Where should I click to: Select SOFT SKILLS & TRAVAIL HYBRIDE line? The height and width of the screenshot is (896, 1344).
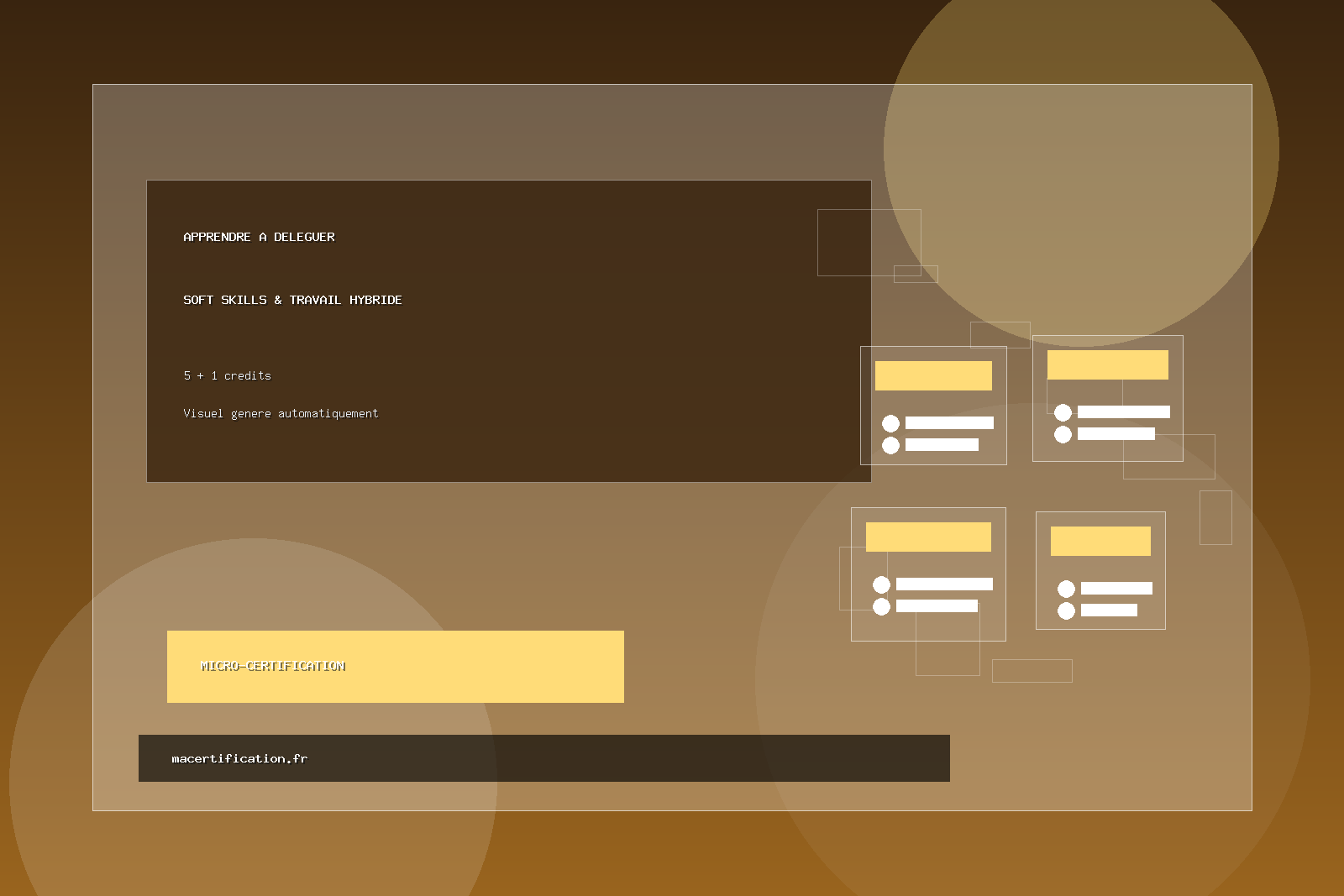(292, 300)
